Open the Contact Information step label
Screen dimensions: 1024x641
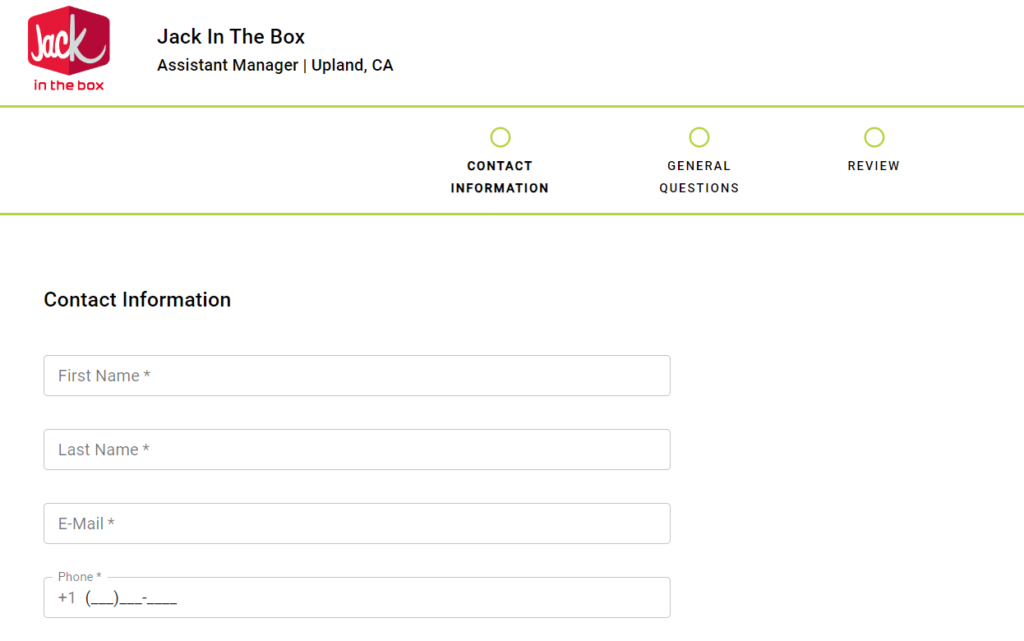tap(500, 177)
